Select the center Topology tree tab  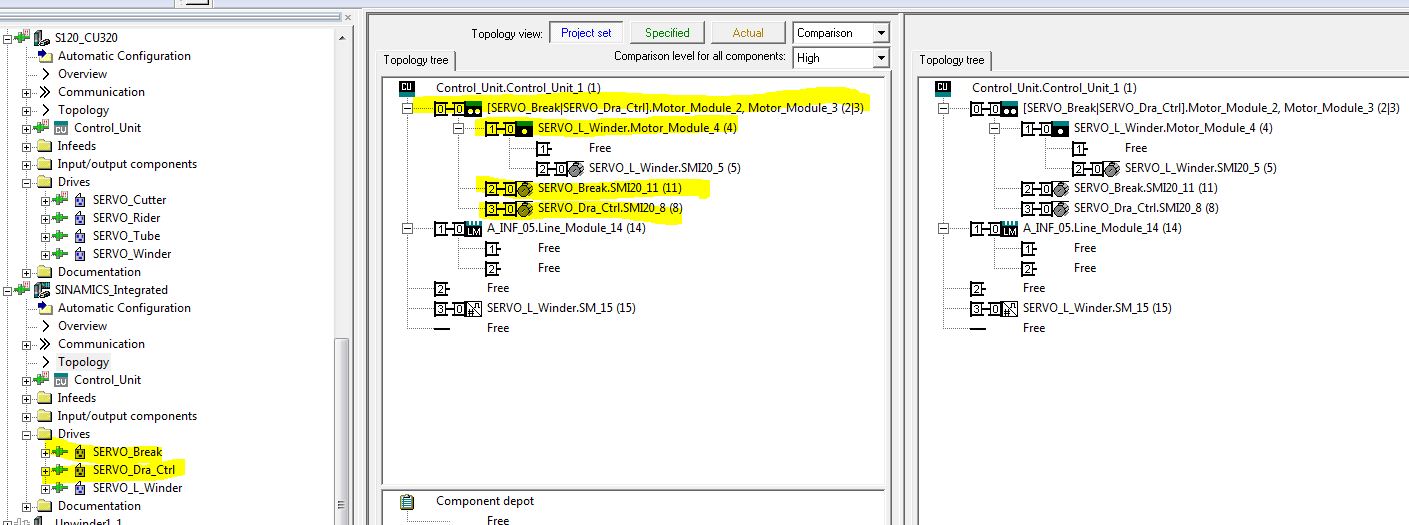point(416,60)
